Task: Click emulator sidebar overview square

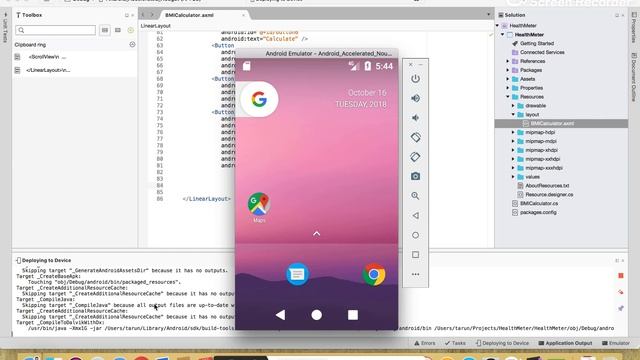Action: 415,255
